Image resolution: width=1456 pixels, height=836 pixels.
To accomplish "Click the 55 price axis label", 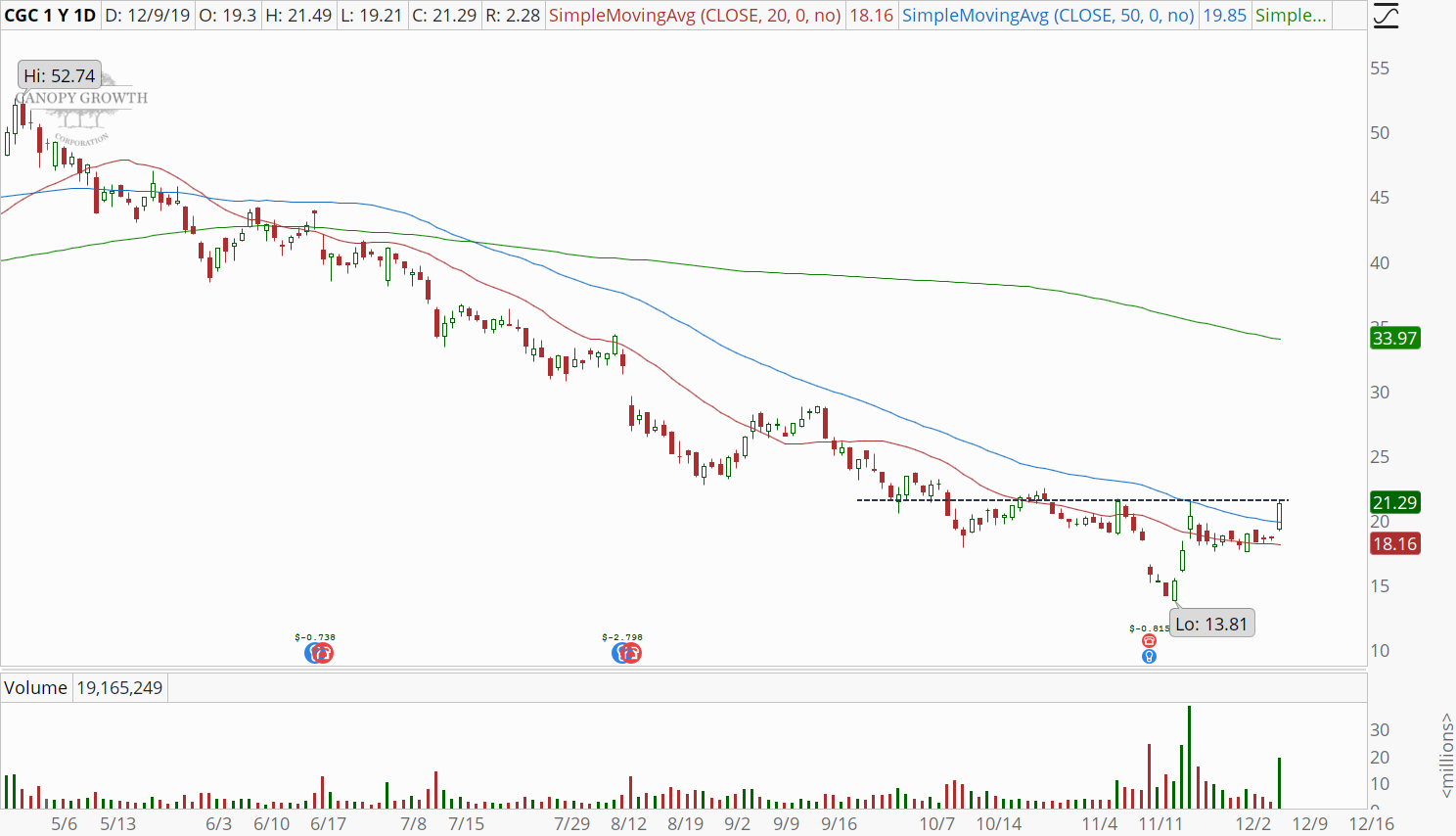I will coord(1380,69).
